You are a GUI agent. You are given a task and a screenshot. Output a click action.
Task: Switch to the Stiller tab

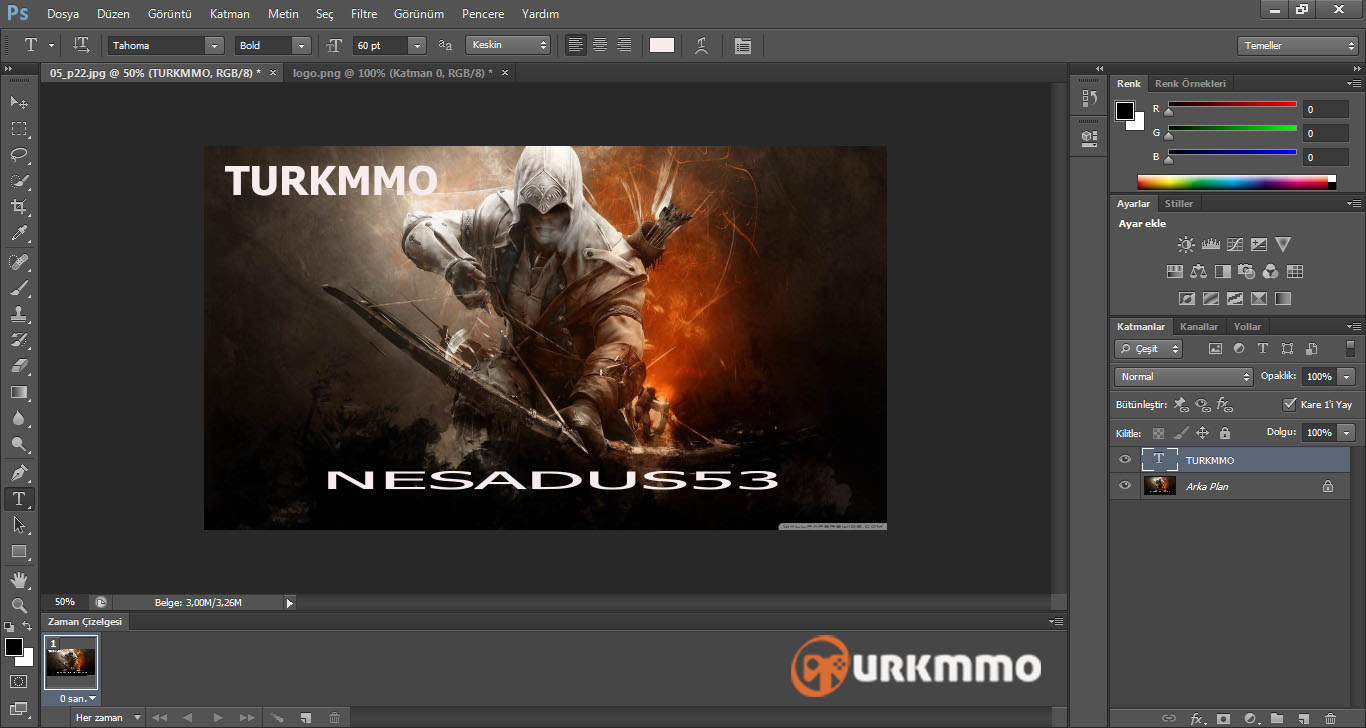(x=1179, y=204)
